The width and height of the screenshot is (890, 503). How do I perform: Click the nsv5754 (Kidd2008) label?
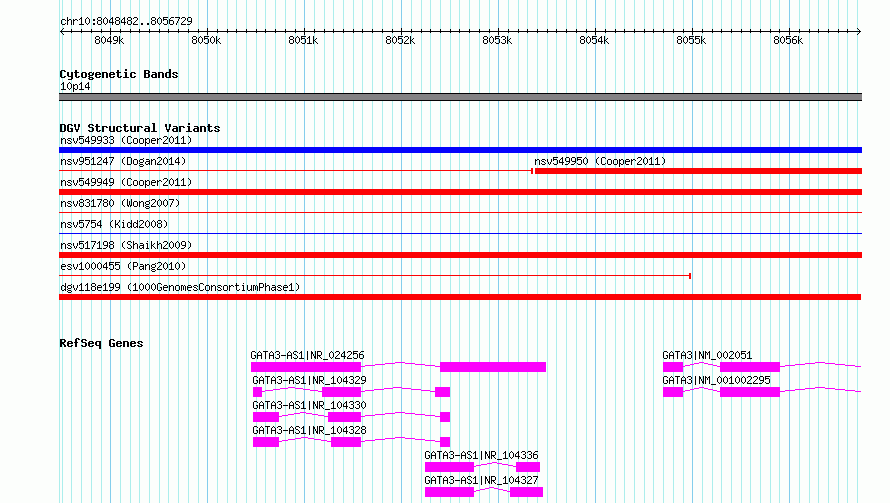[x=114, y=224]
